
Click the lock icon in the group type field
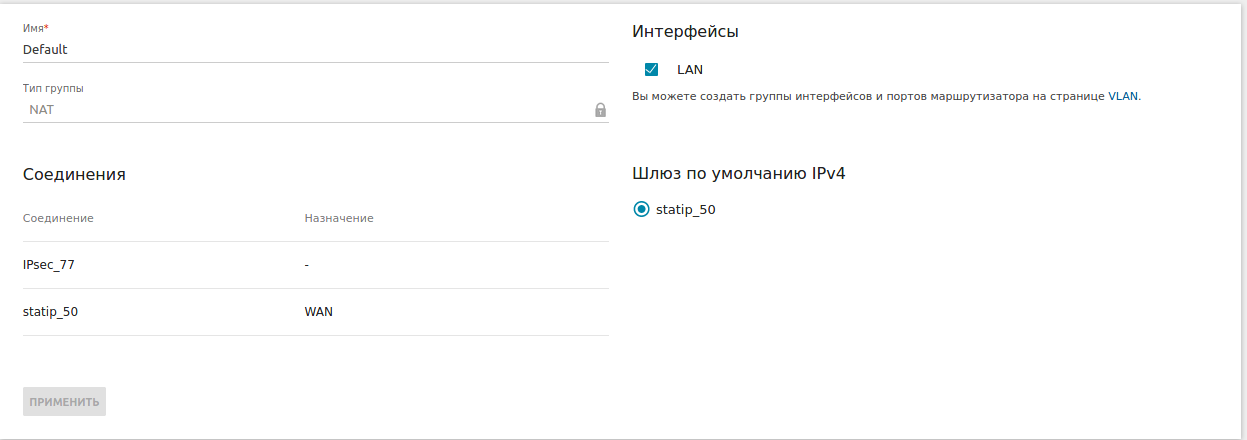(600, 110)
